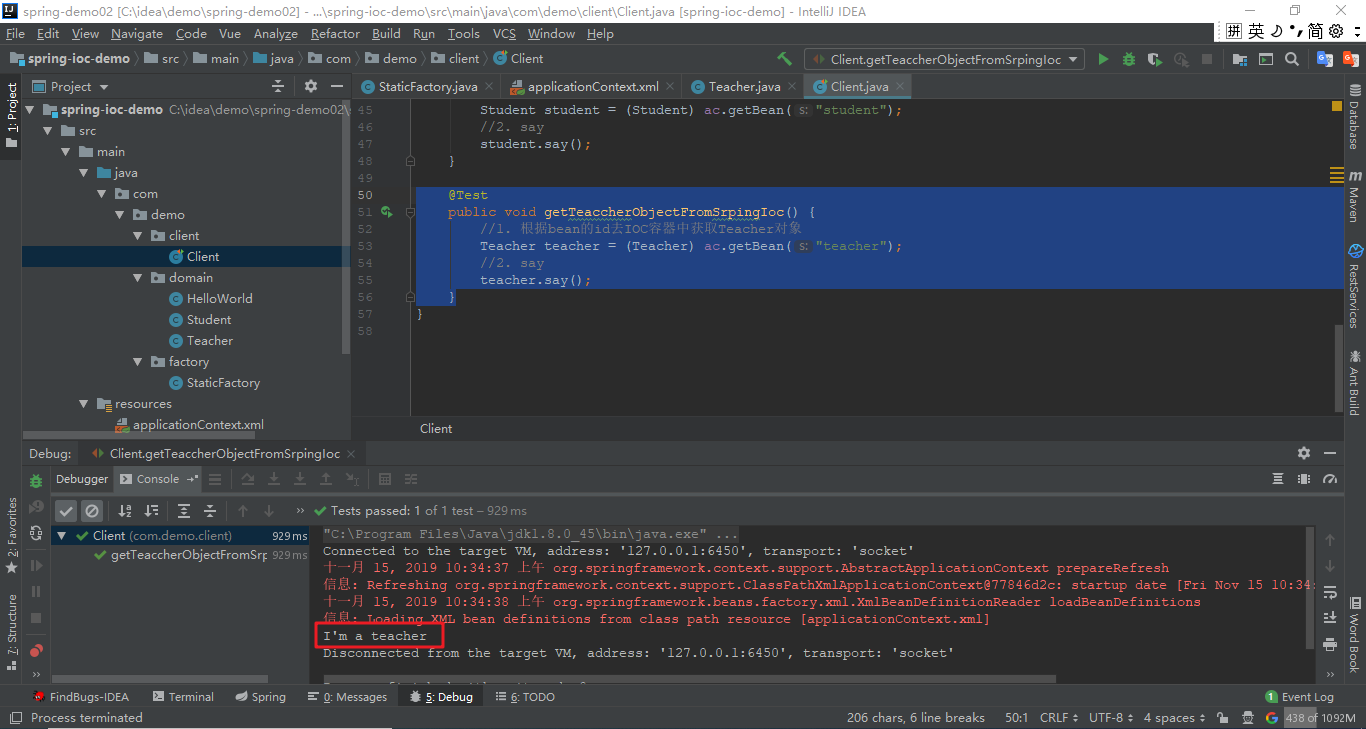
Task: Collapse the Client test result node
Action: 62,536
